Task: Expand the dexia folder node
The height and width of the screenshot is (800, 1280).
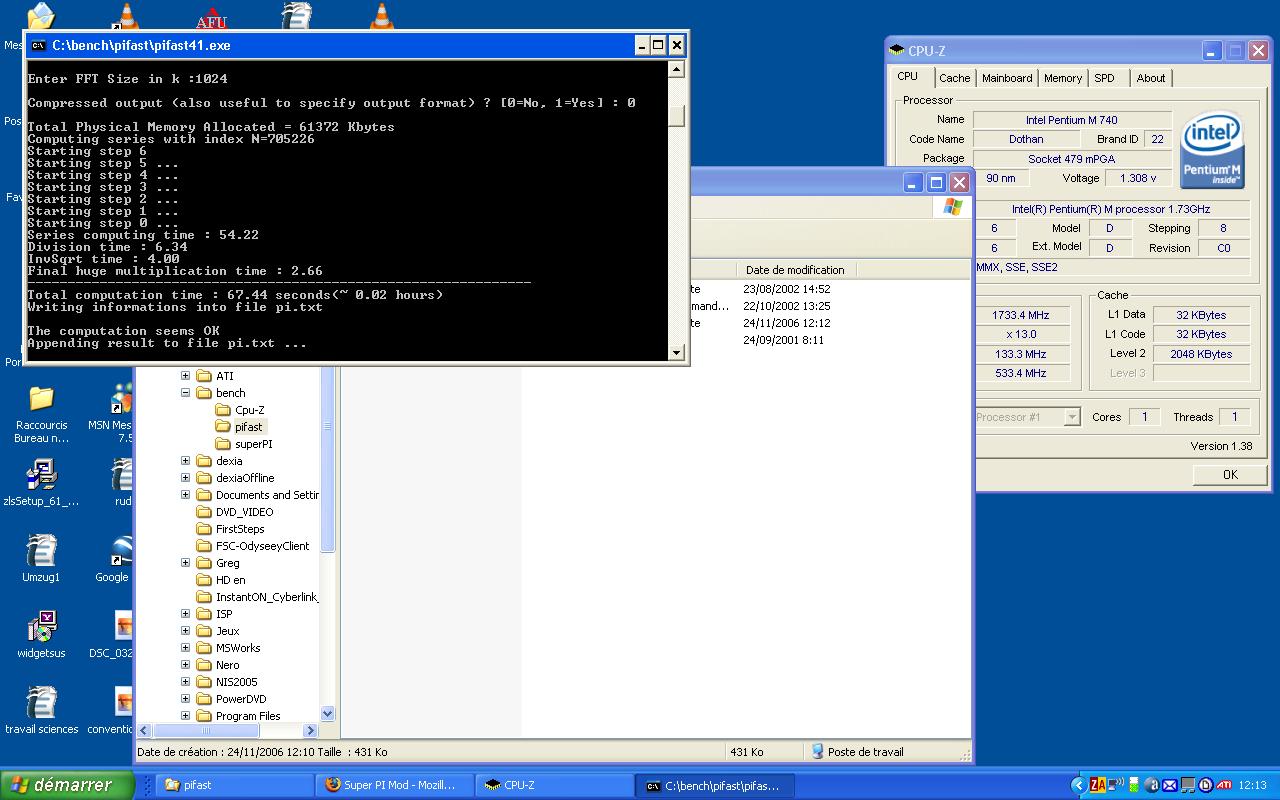Action: pos(185,461)
